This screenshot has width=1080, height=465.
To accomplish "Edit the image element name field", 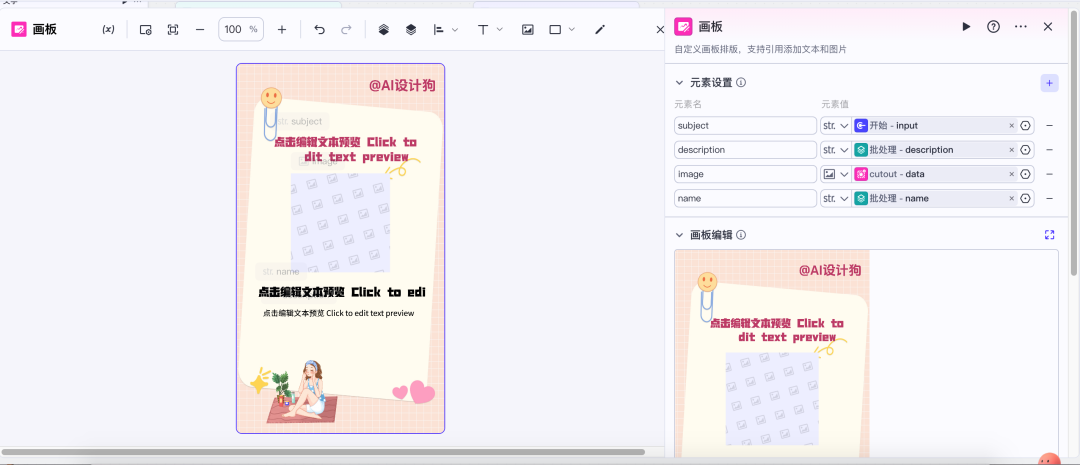I will [745, 174].
